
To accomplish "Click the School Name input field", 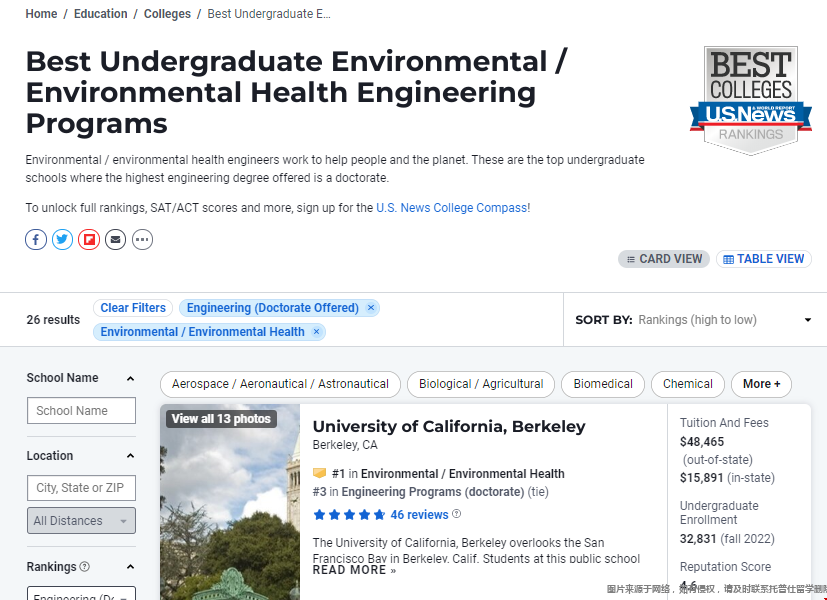I will pos(81,411).
